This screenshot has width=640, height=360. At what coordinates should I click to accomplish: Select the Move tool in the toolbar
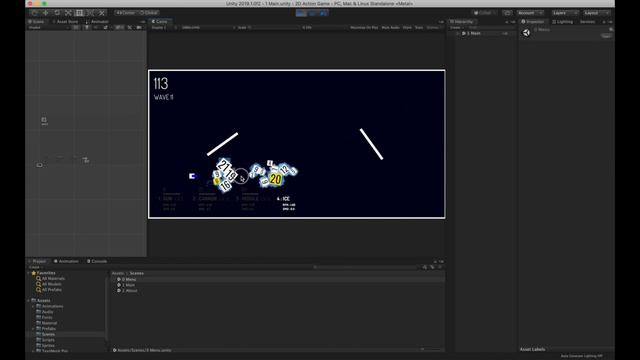pyautogui.click(x=46, y=13)
